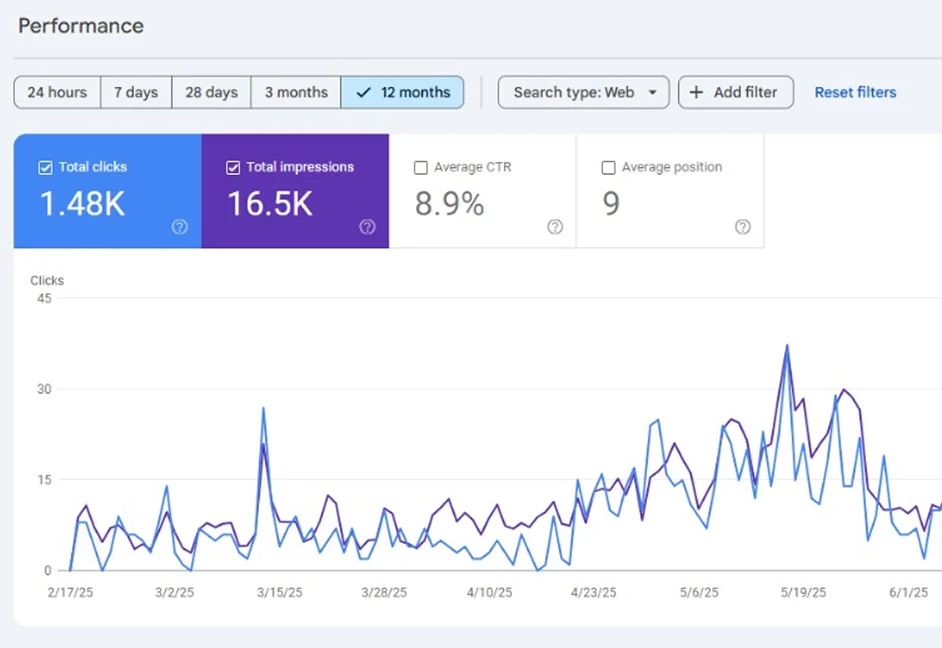Click the plus icon beside Add filter
The height and width of the screenshot is (648, 942).
696,92
